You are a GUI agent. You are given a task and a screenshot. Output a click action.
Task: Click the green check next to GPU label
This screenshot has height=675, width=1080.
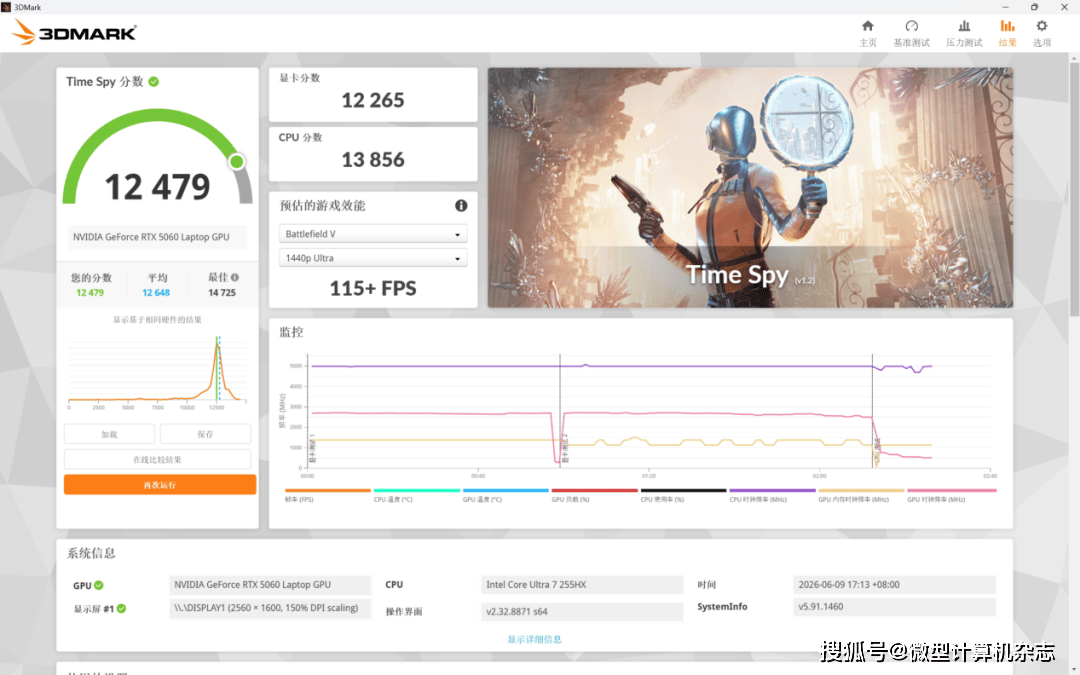click(98, 585)
